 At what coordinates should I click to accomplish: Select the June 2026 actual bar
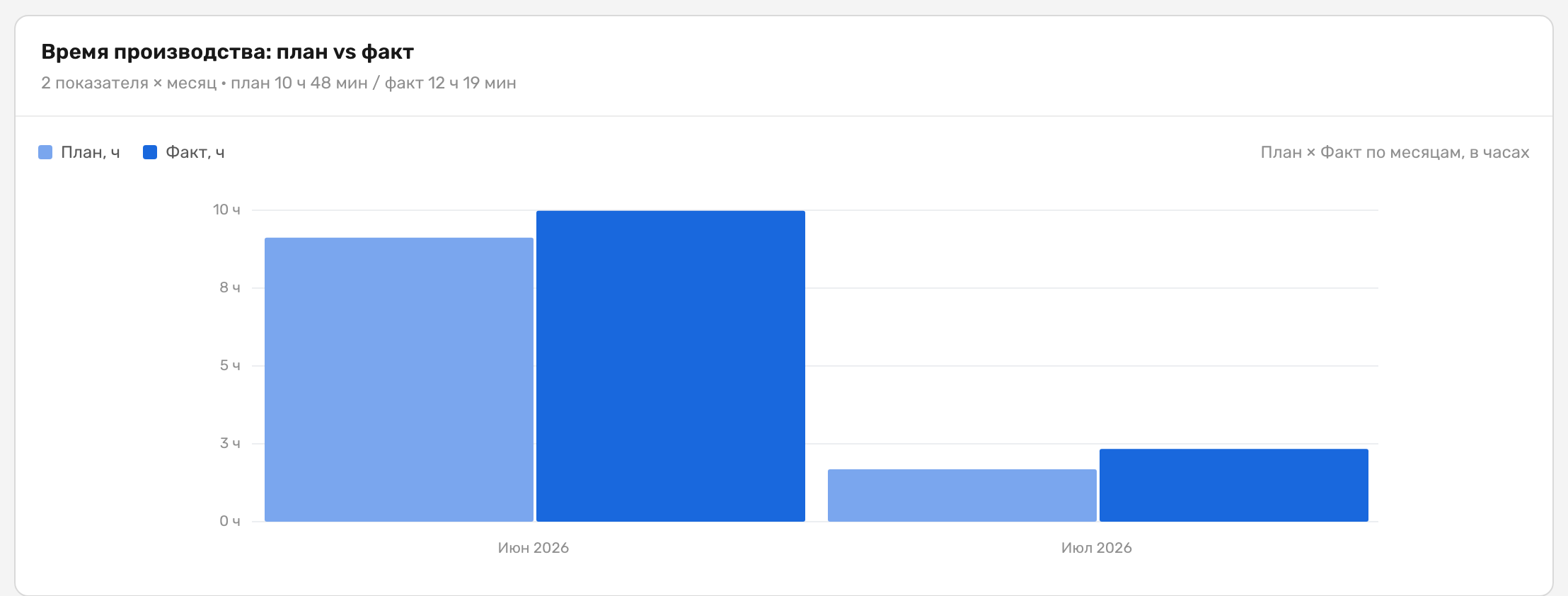(x=671, y=366)
